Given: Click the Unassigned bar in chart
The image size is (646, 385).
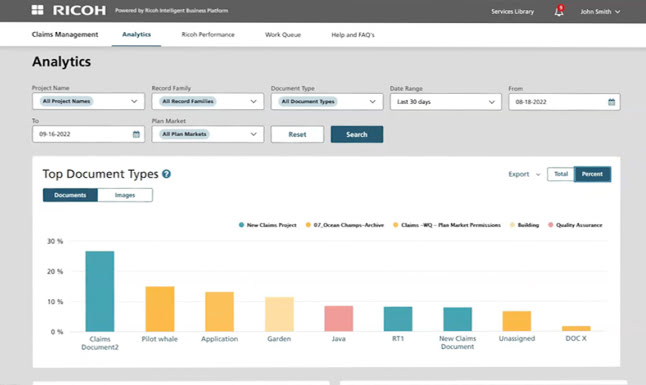Looking at the screenshot, I should pos(517,321).
